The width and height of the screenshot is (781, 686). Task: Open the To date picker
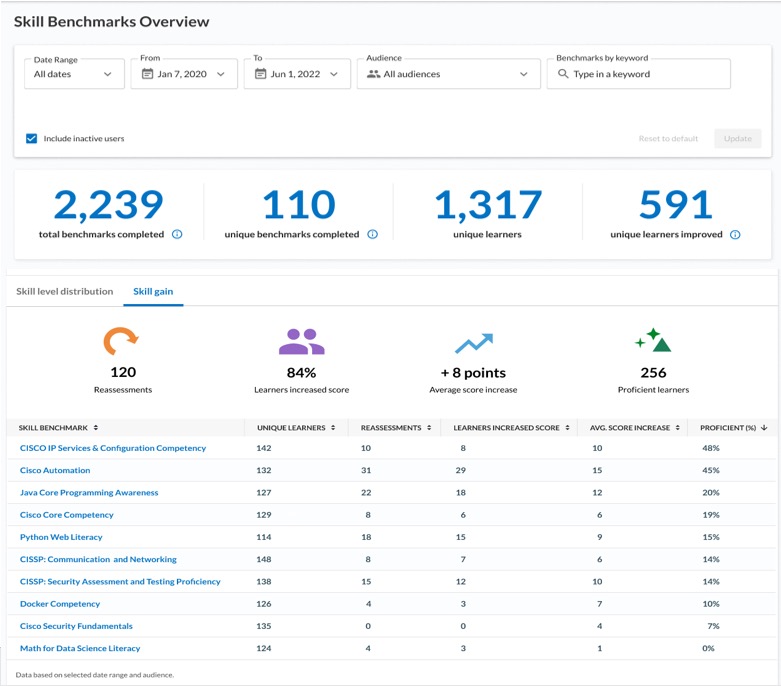pyautogui.click(x=297, y=74)
